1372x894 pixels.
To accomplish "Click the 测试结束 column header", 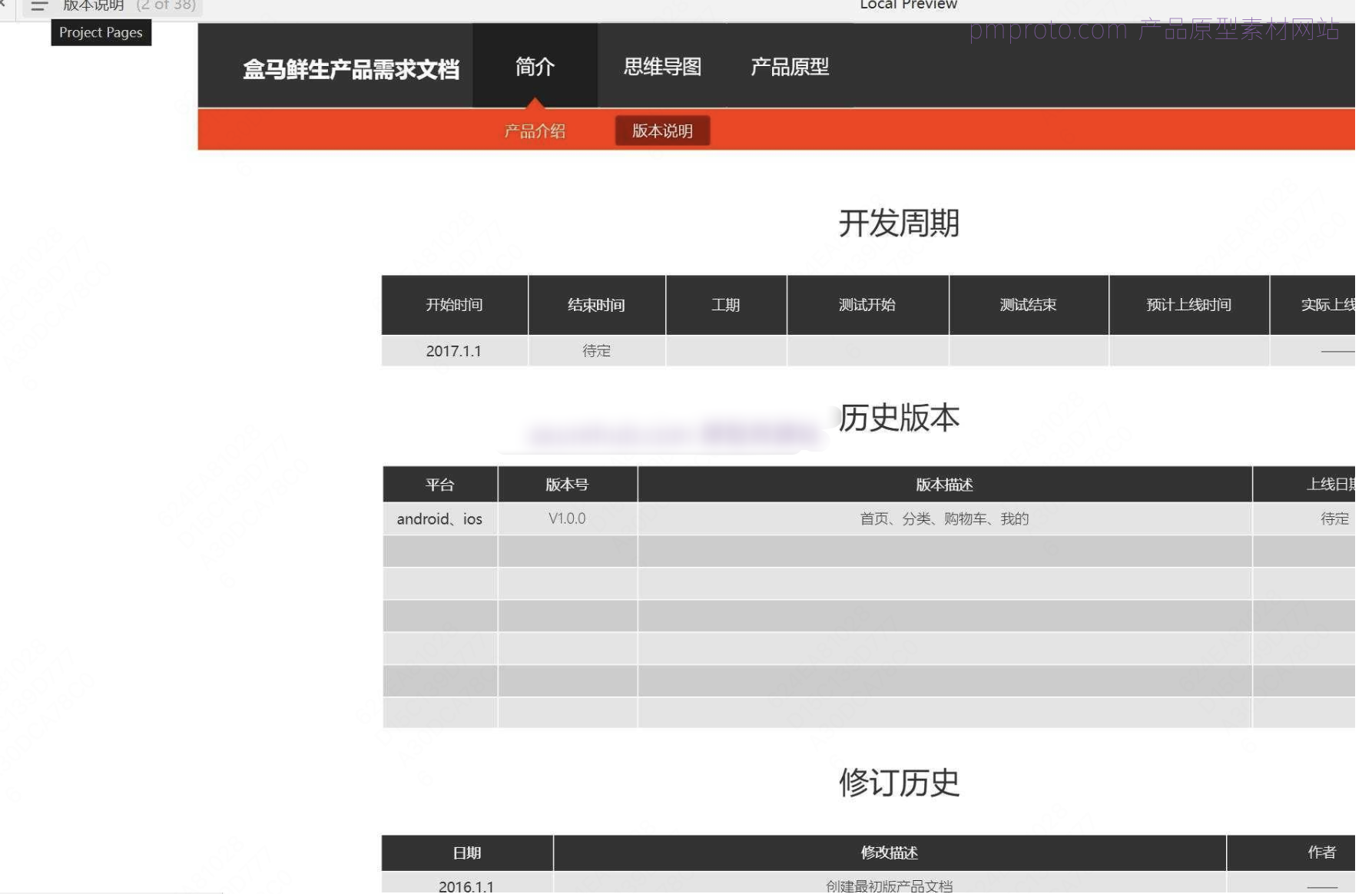I will (x=1028, y=305).
